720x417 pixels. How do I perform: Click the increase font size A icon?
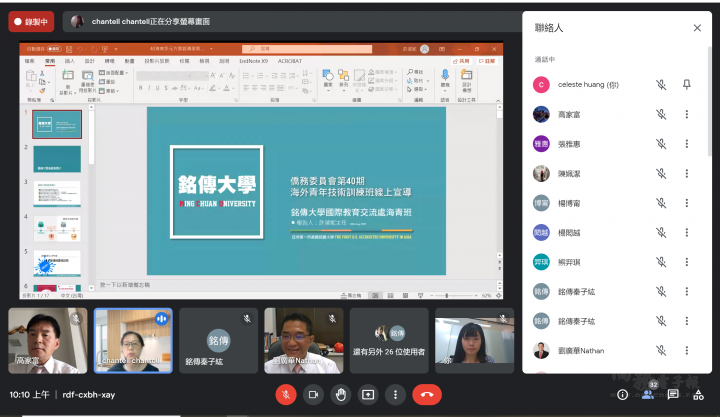click(x=213, y=75)
